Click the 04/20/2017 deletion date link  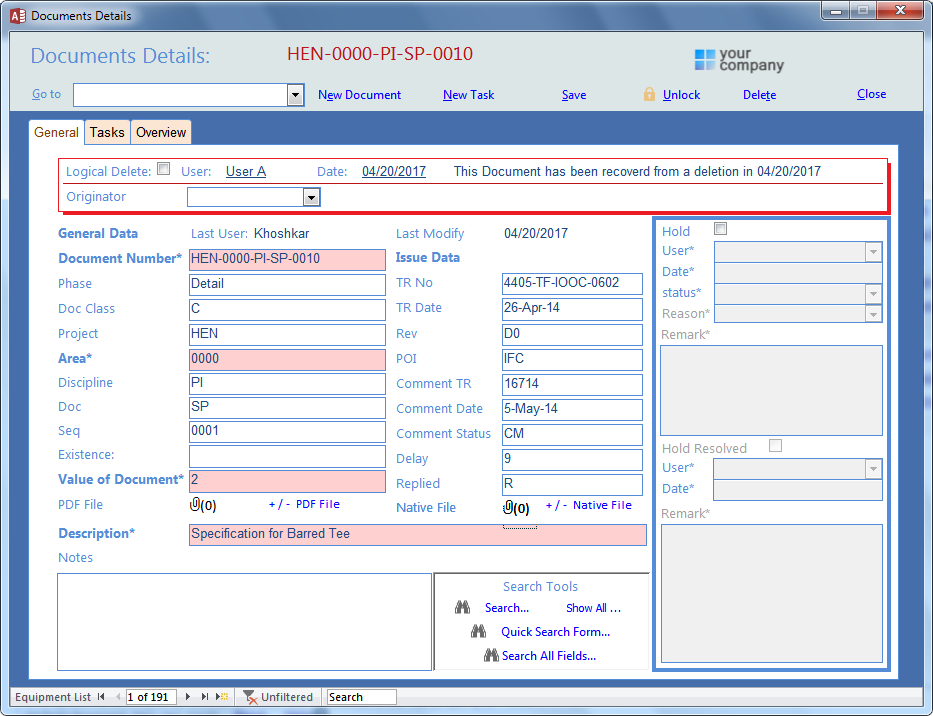point(394,171)
